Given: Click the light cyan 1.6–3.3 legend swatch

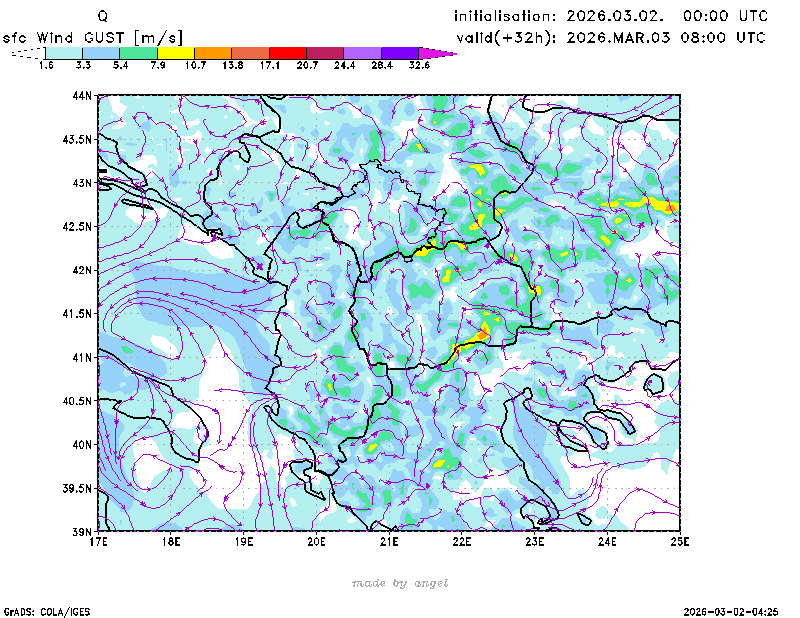Looking at the screenshot, I should click(x=64, y=52).
